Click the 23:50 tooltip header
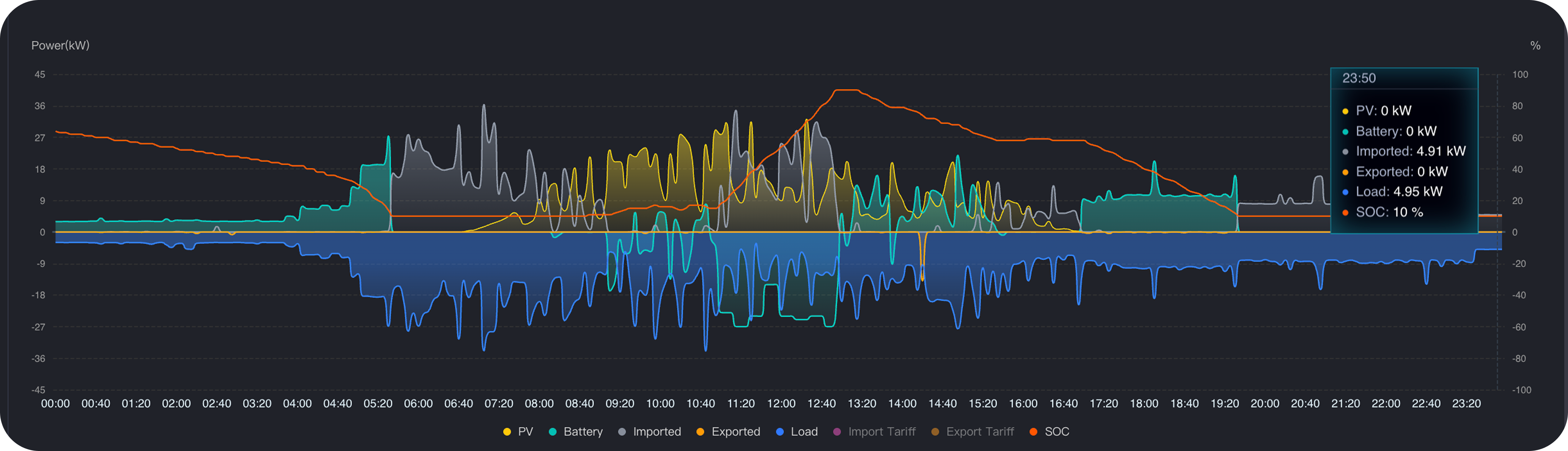 tap(1359, 78)
